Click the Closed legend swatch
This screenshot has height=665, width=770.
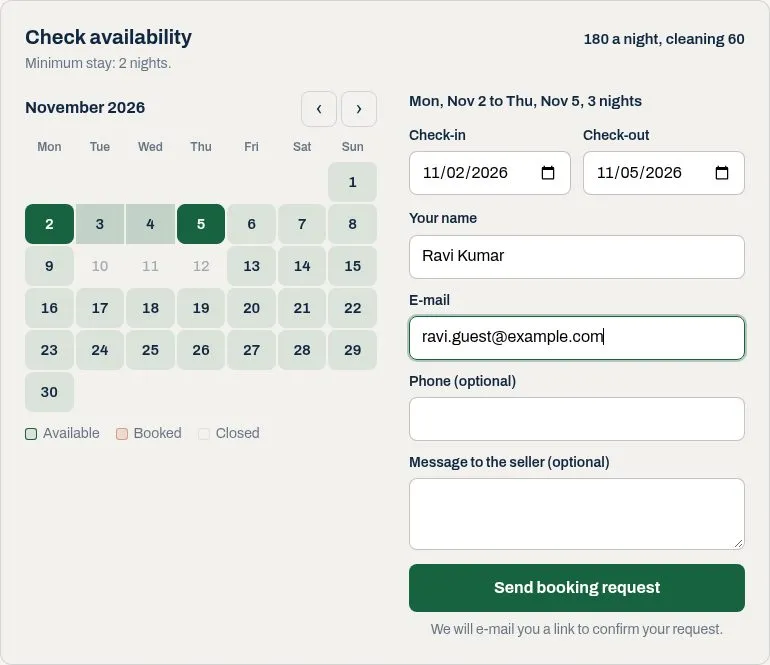204,434
